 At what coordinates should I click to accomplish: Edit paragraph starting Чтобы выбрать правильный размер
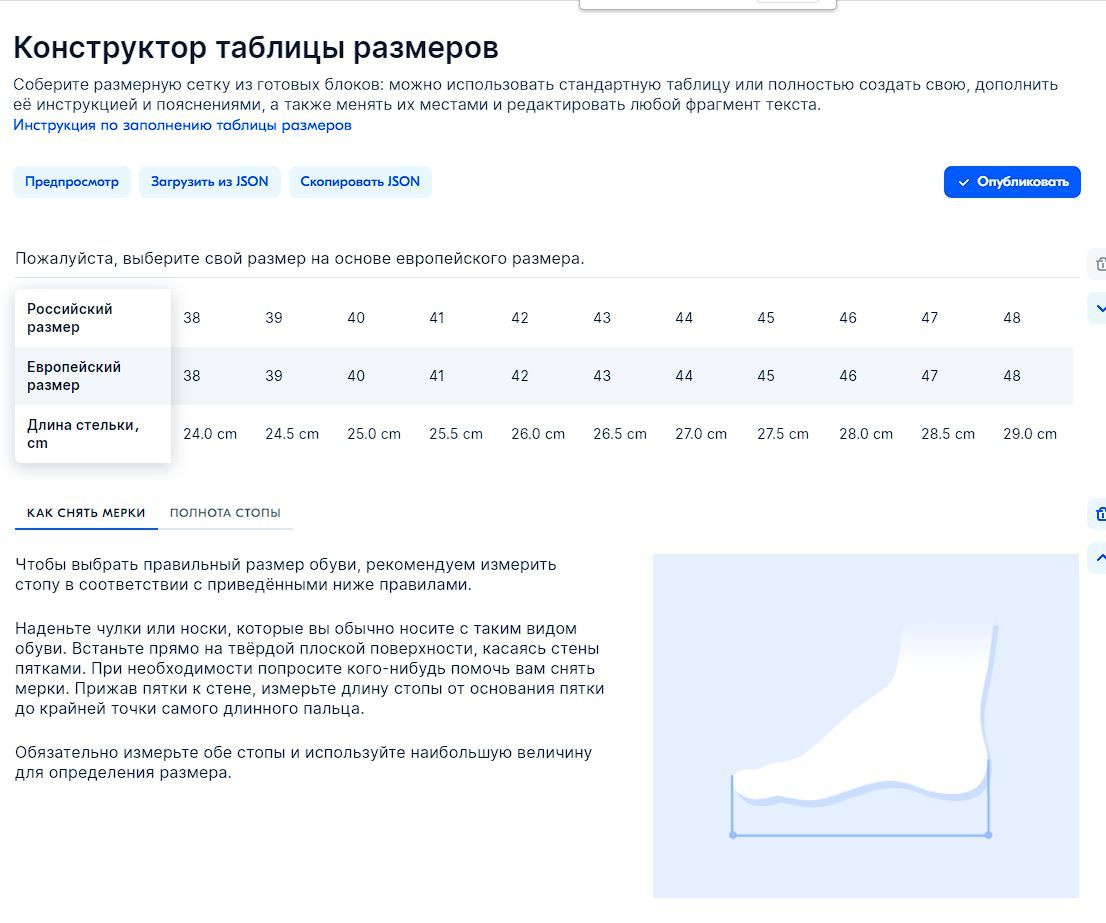[286, 575]
